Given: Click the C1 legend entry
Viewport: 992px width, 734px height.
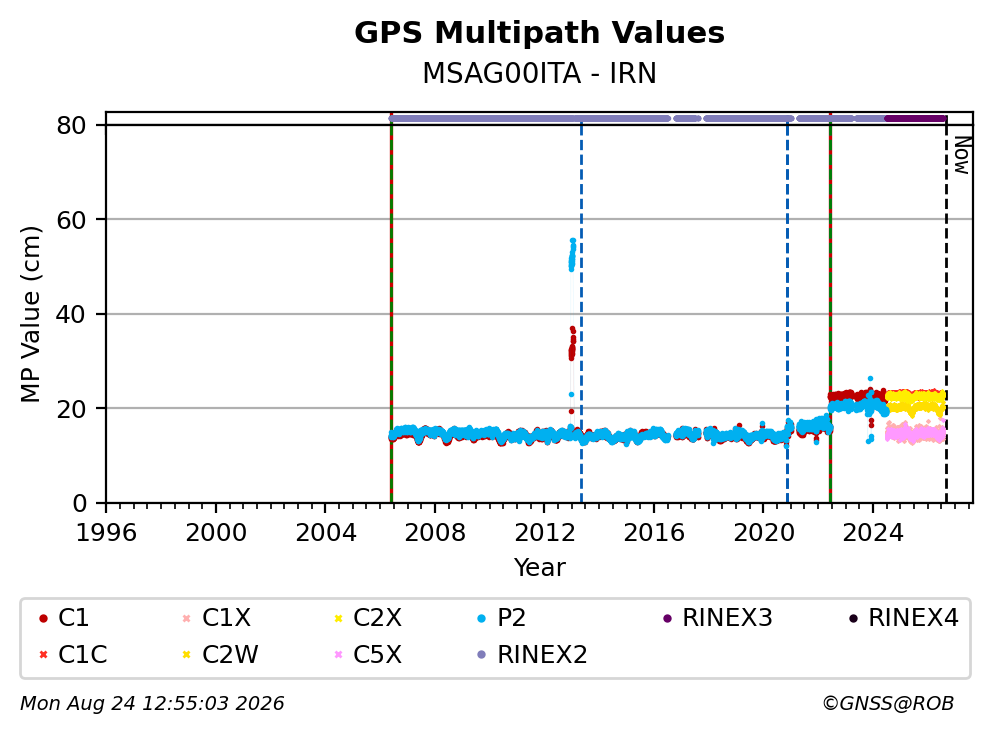Looking at the screenshot, I should pyautogui.click(x=64, y=618).
